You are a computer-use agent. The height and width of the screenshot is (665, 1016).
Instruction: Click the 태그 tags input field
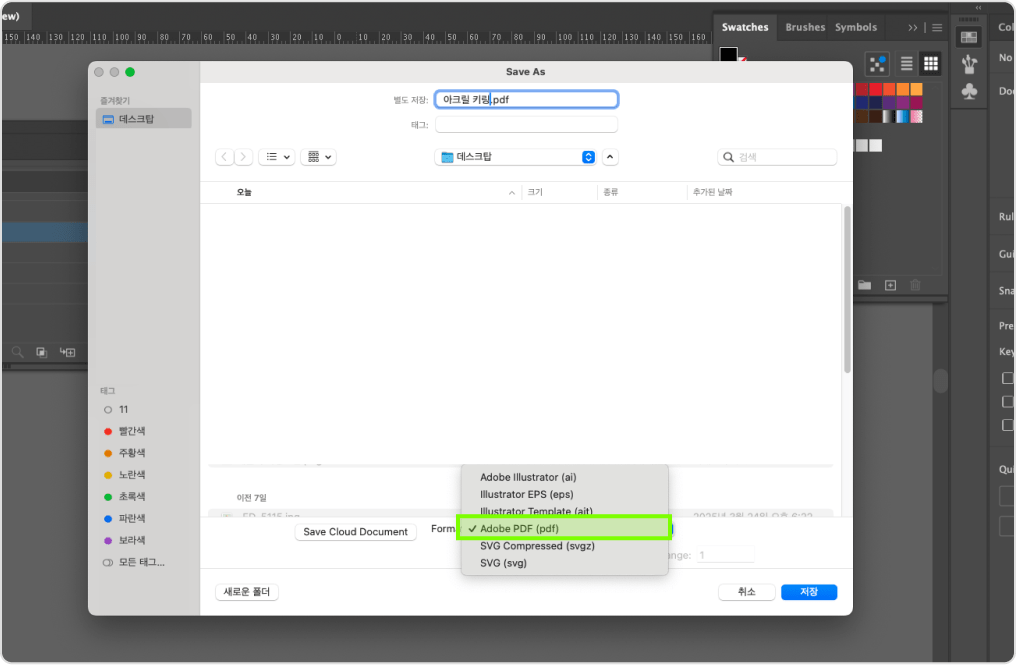[526, 125]
